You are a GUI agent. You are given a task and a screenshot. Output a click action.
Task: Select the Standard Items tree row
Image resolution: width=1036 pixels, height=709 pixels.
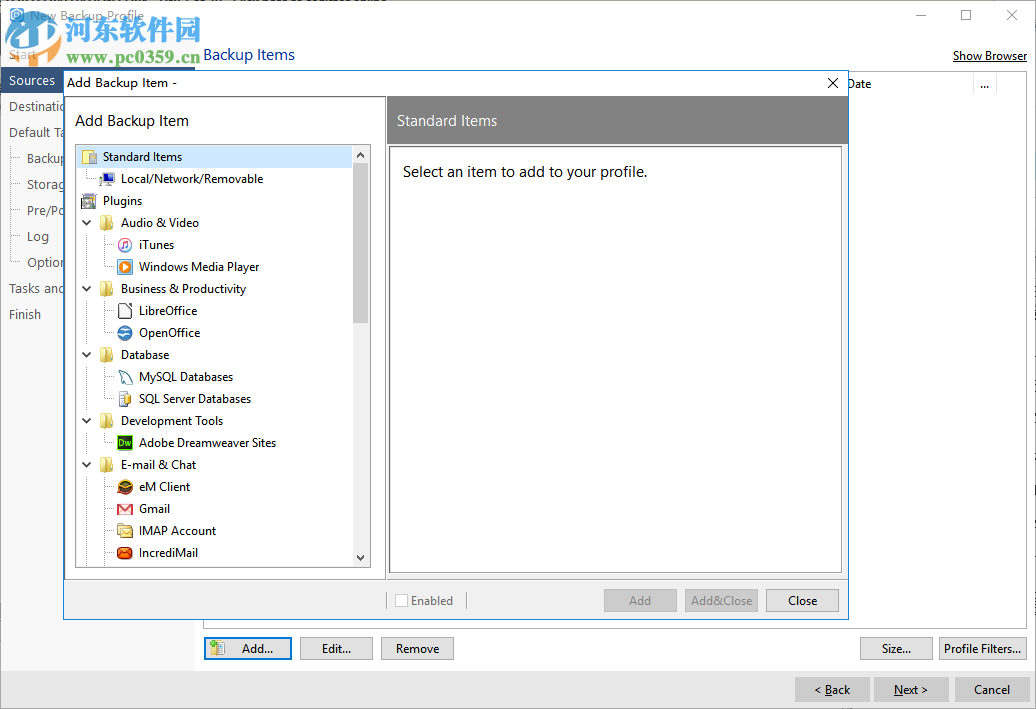tap(215, 157)
